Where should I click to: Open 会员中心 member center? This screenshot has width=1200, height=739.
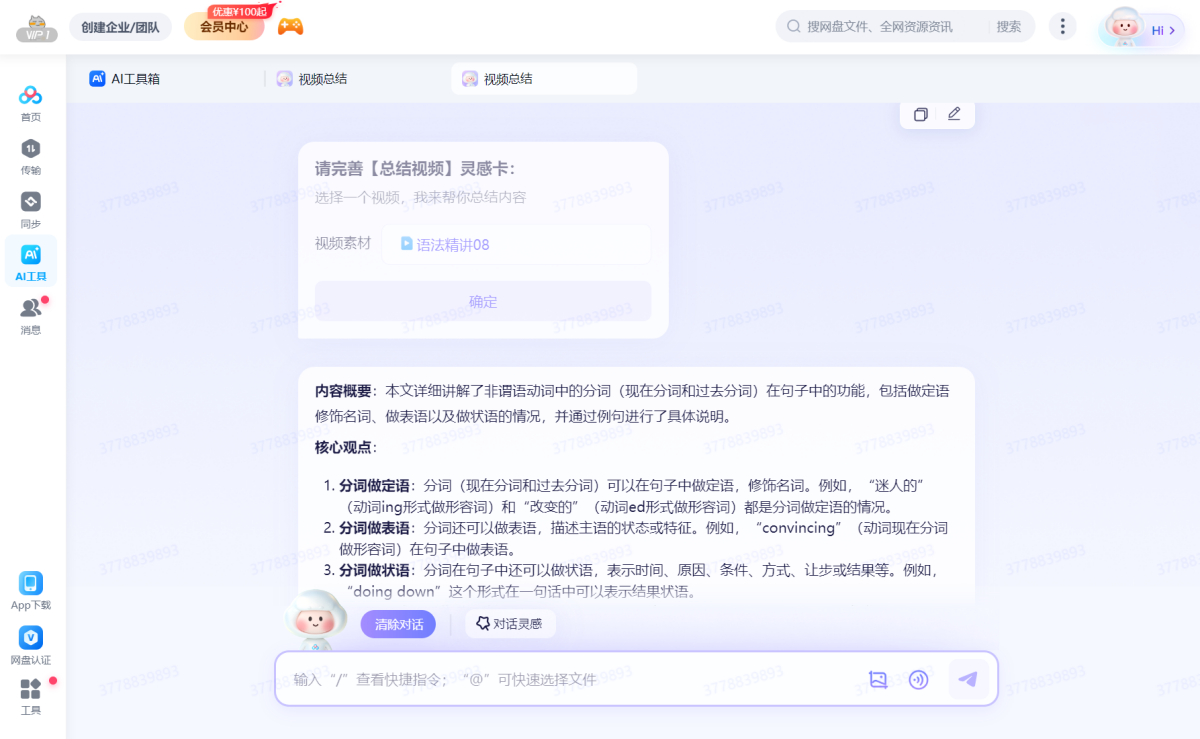tap(224, 27)
